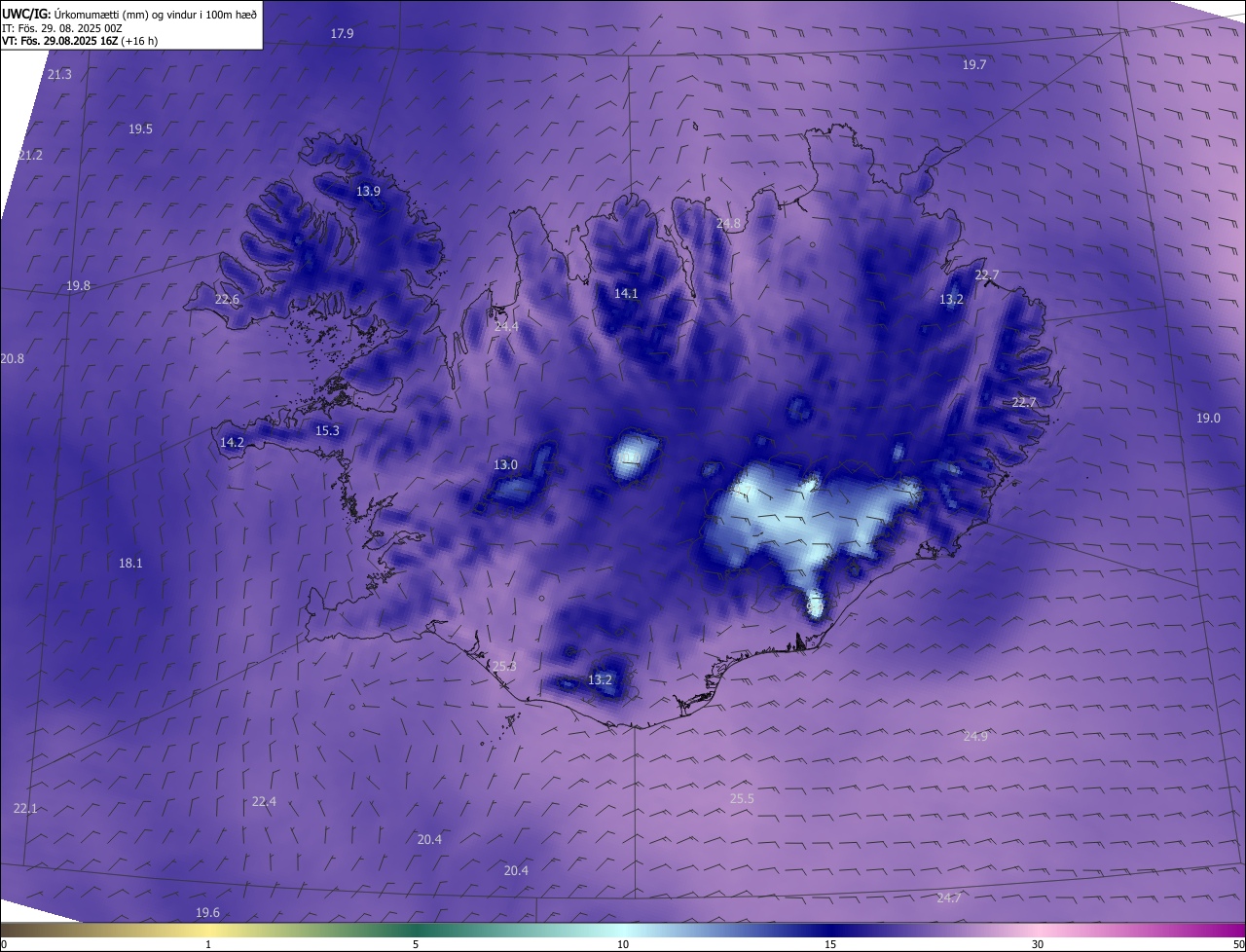The height and width of the screenshot is (952, 1246).
Task: Click the 10 tick on the color scale
Action: 623,944
